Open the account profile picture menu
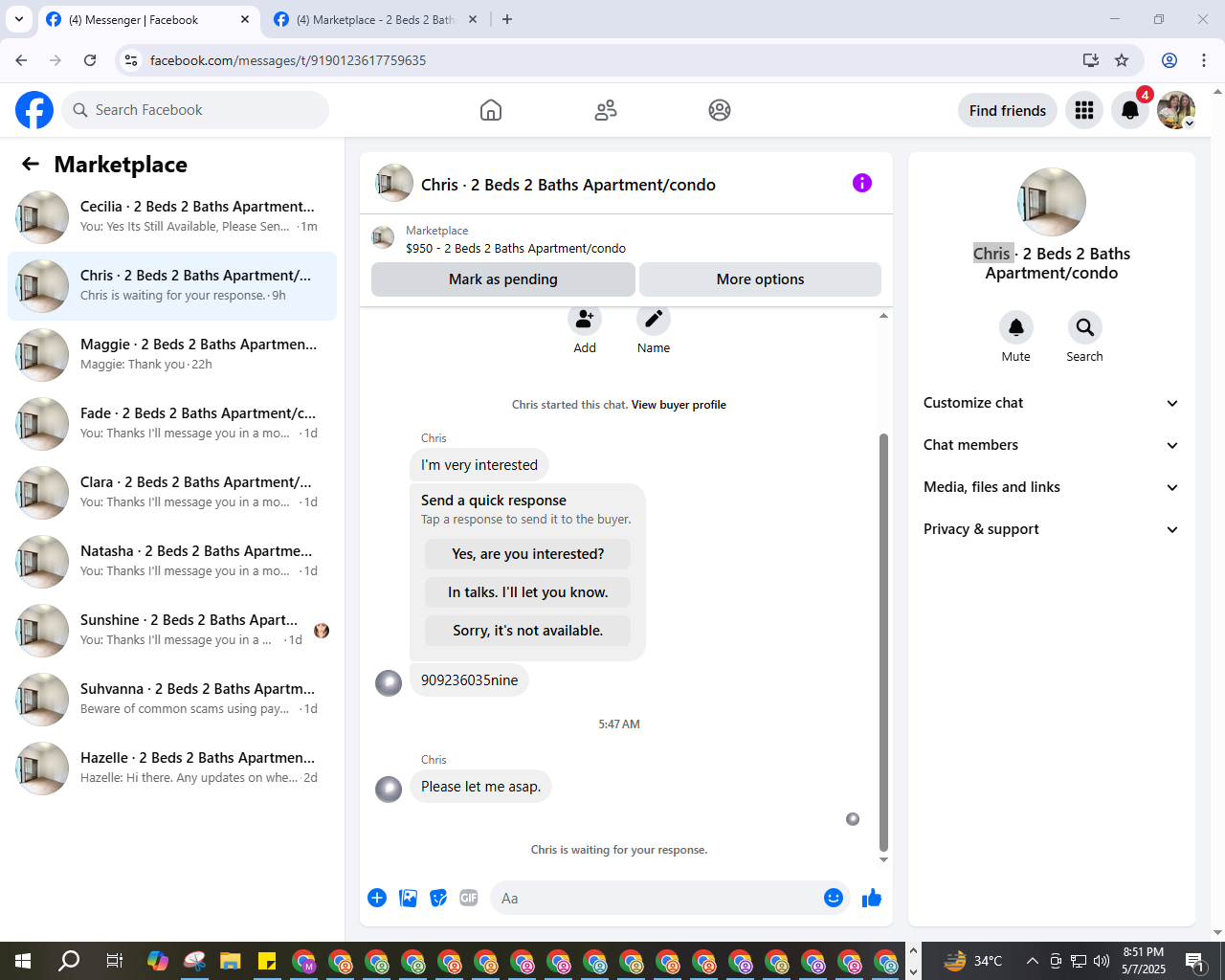 (x=1176, y=110)
